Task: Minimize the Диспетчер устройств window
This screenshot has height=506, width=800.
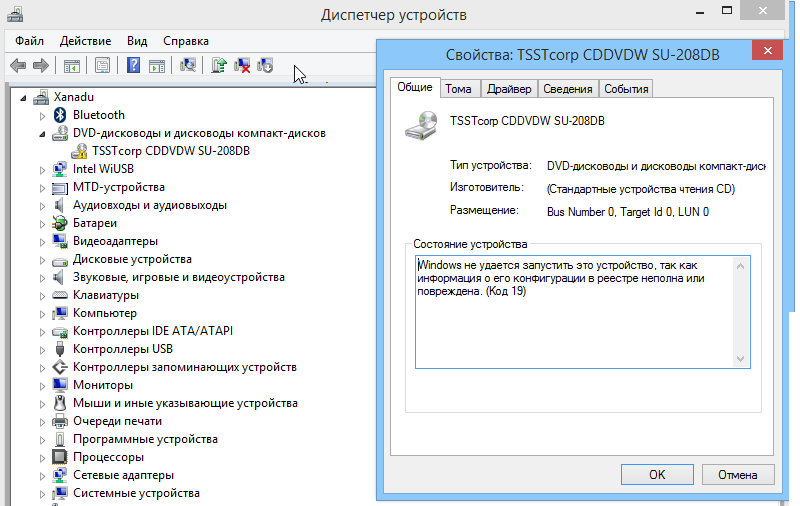Action: tap(700, 12)
